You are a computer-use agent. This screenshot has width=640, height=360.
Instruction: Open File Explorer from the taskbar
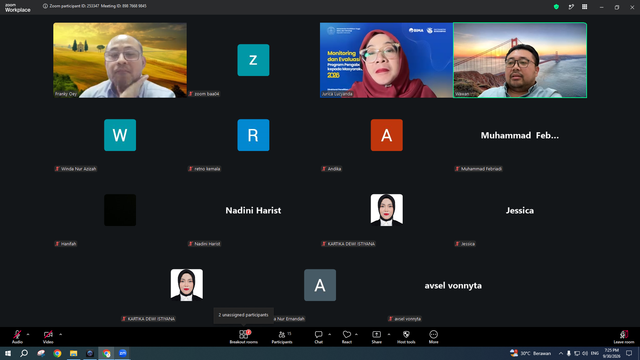(73, 353)
